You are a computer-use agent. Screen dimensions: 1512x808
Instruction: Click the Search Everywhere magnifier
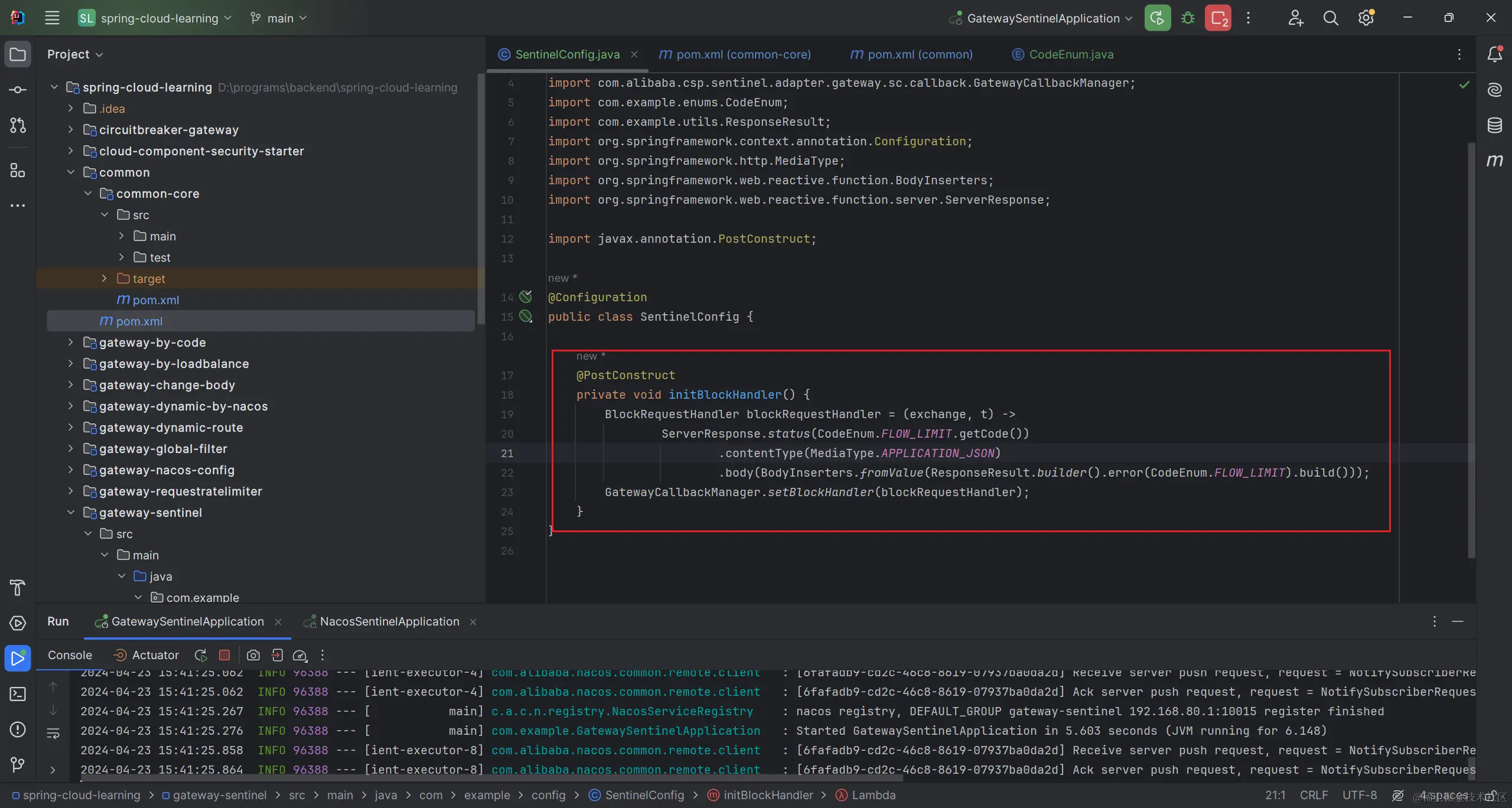(x=1331, y=18)
